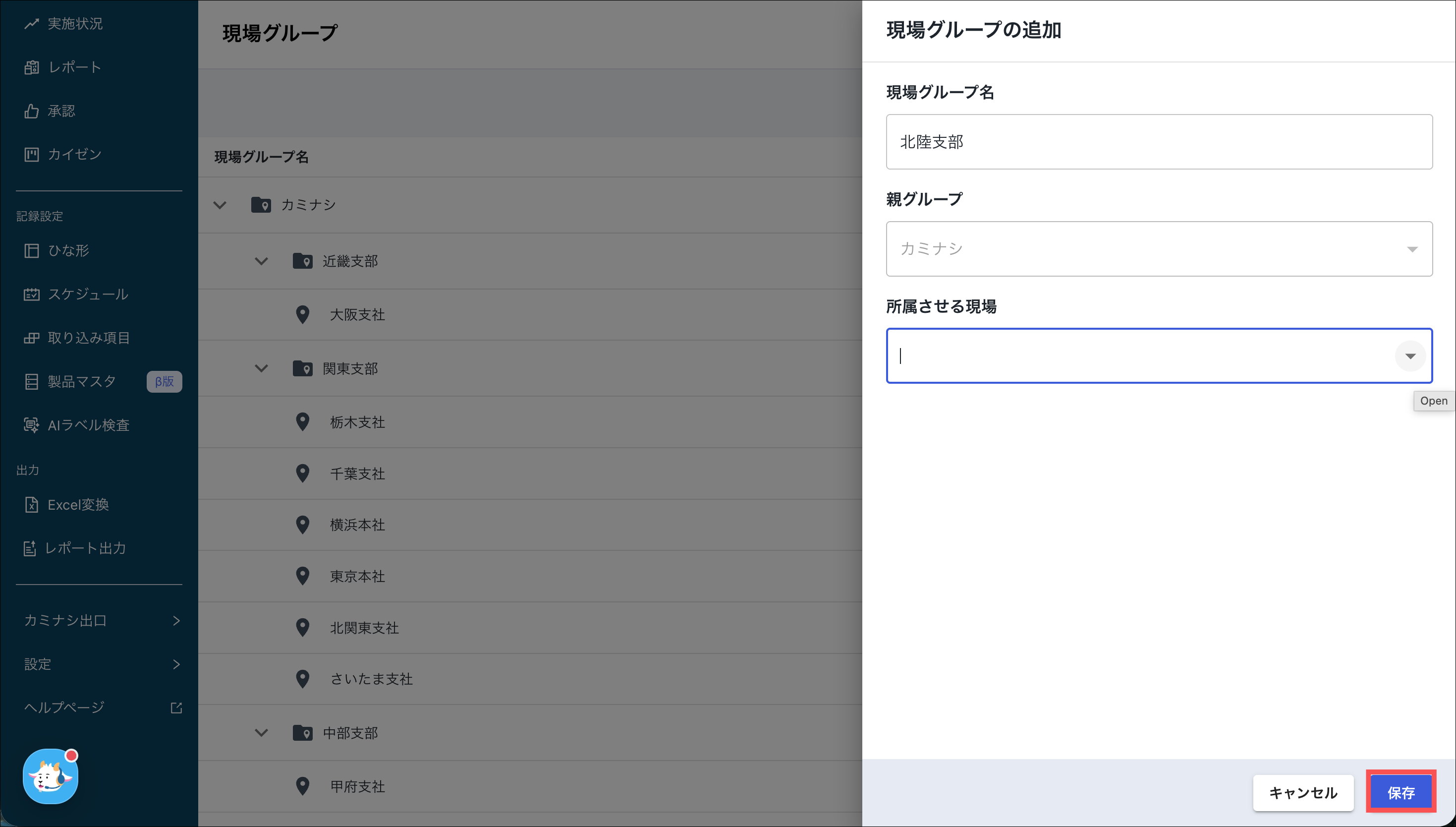Collapse the カミナシ root group chevron
The width and height of the screenshot is (1456, 827).
[220, 205]
